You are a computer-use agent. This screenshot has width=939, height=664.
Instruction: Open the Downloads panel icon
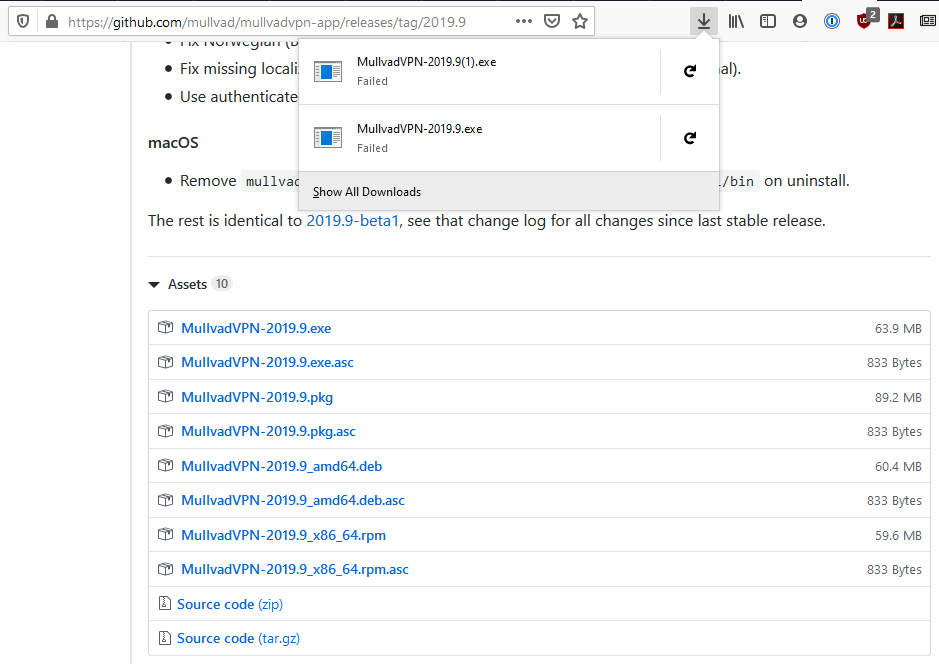[x=703, y=20]
